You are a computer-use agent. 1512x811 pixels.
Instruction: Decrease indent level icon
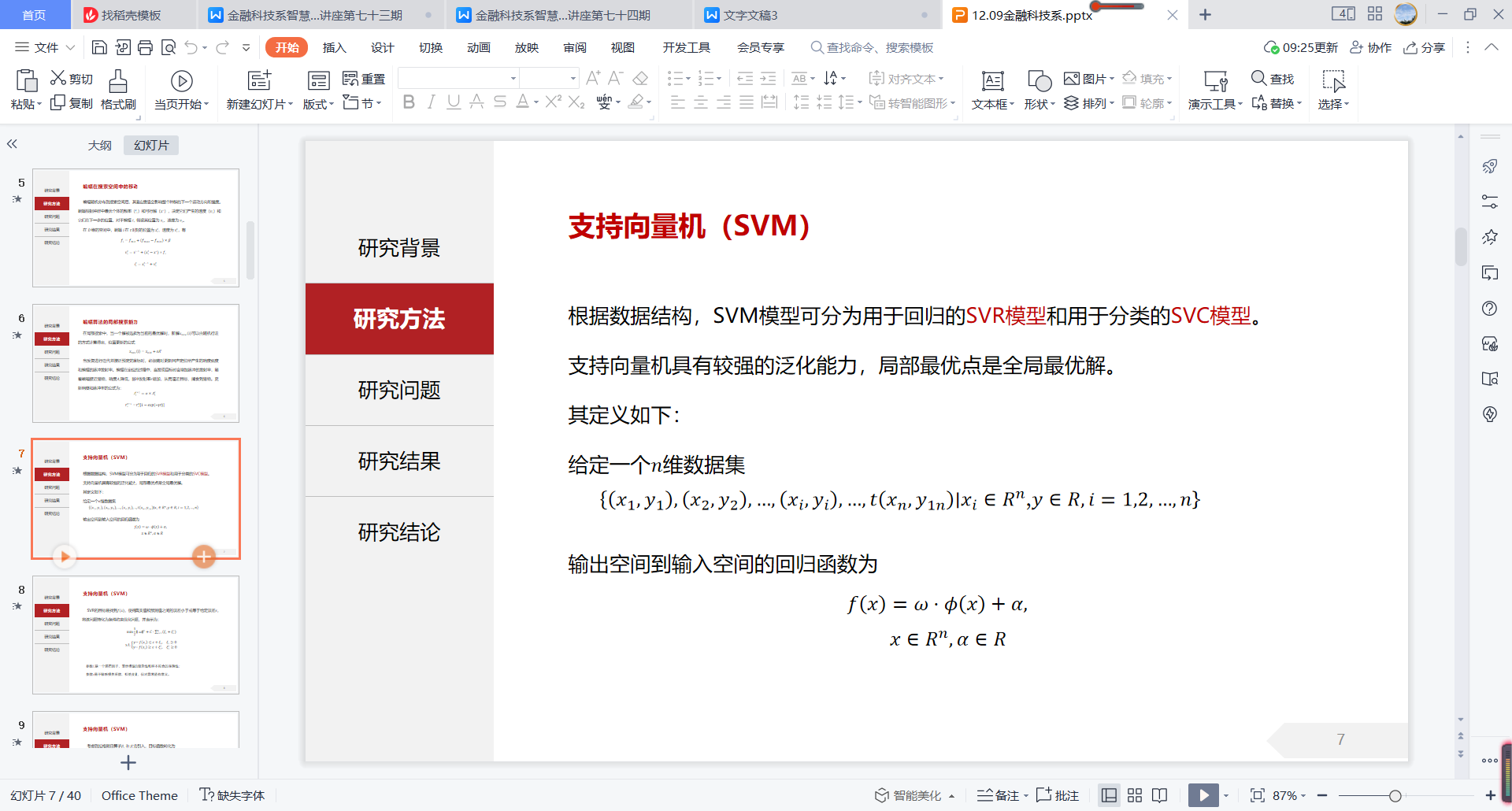point(745,78)
